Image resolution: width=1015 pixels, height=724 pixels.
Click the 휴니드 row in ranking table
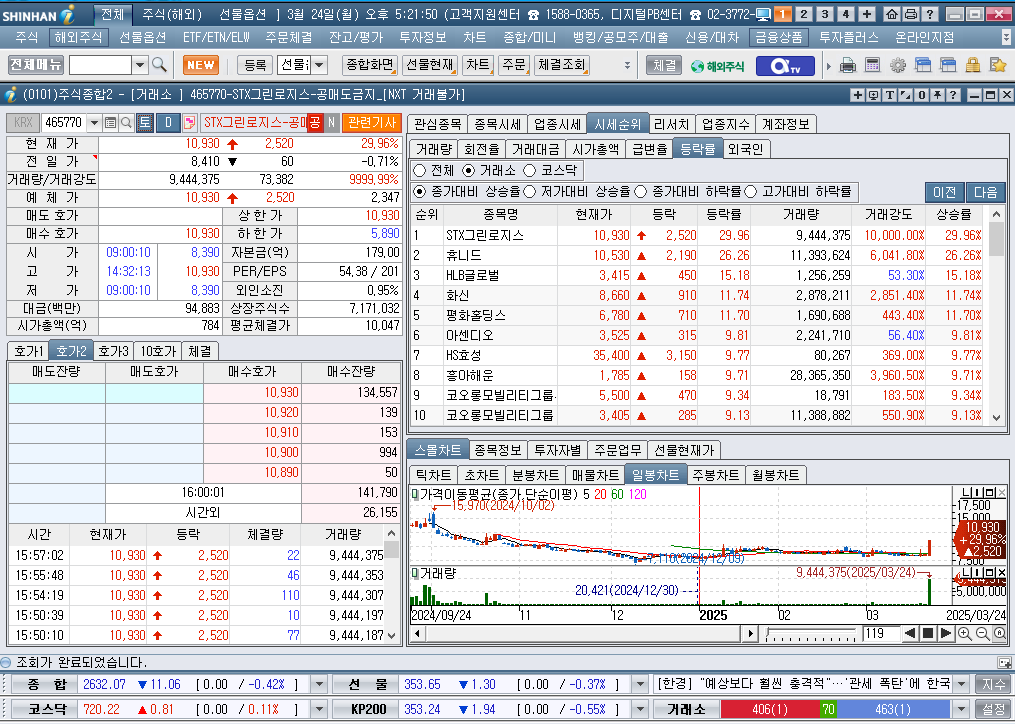[696, 255]
